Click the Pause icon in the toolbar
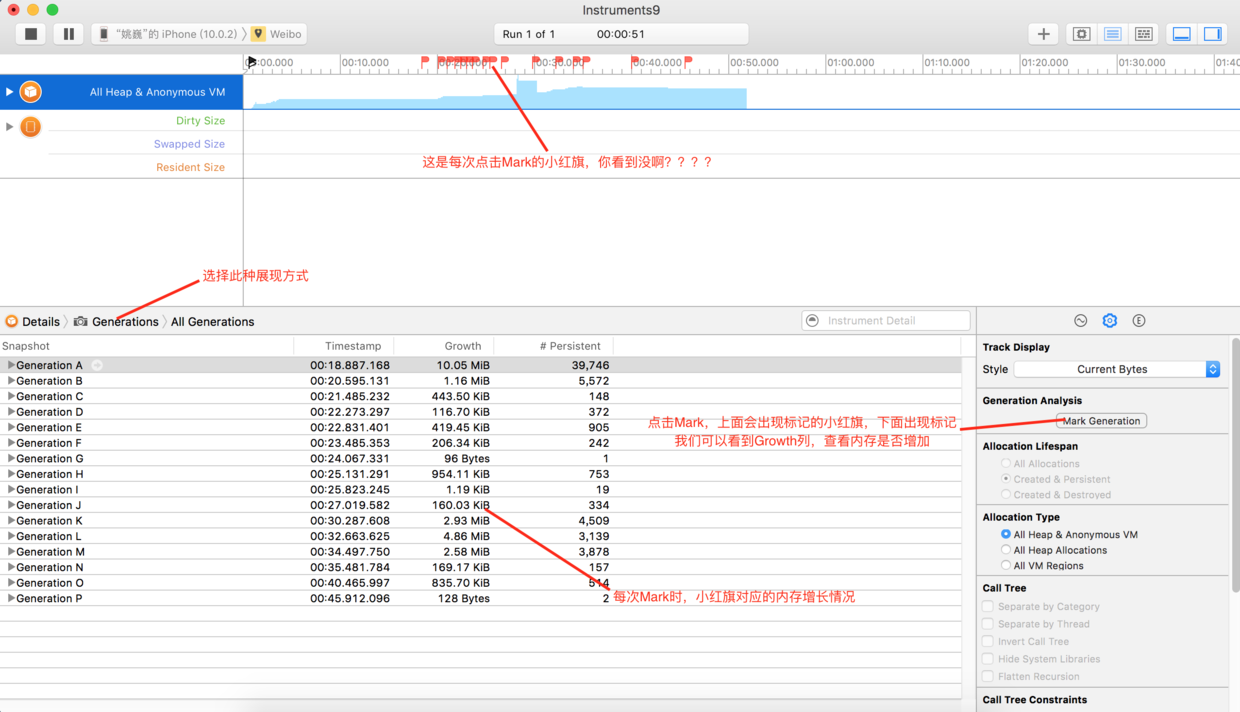Viewport: 1240px width, 712px height. 68,33
